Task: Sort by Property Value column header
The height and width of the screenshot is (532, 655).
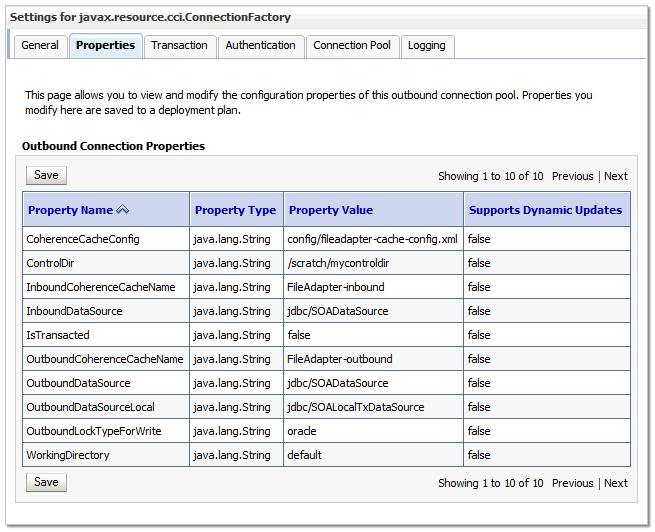Action: (331, 211)
